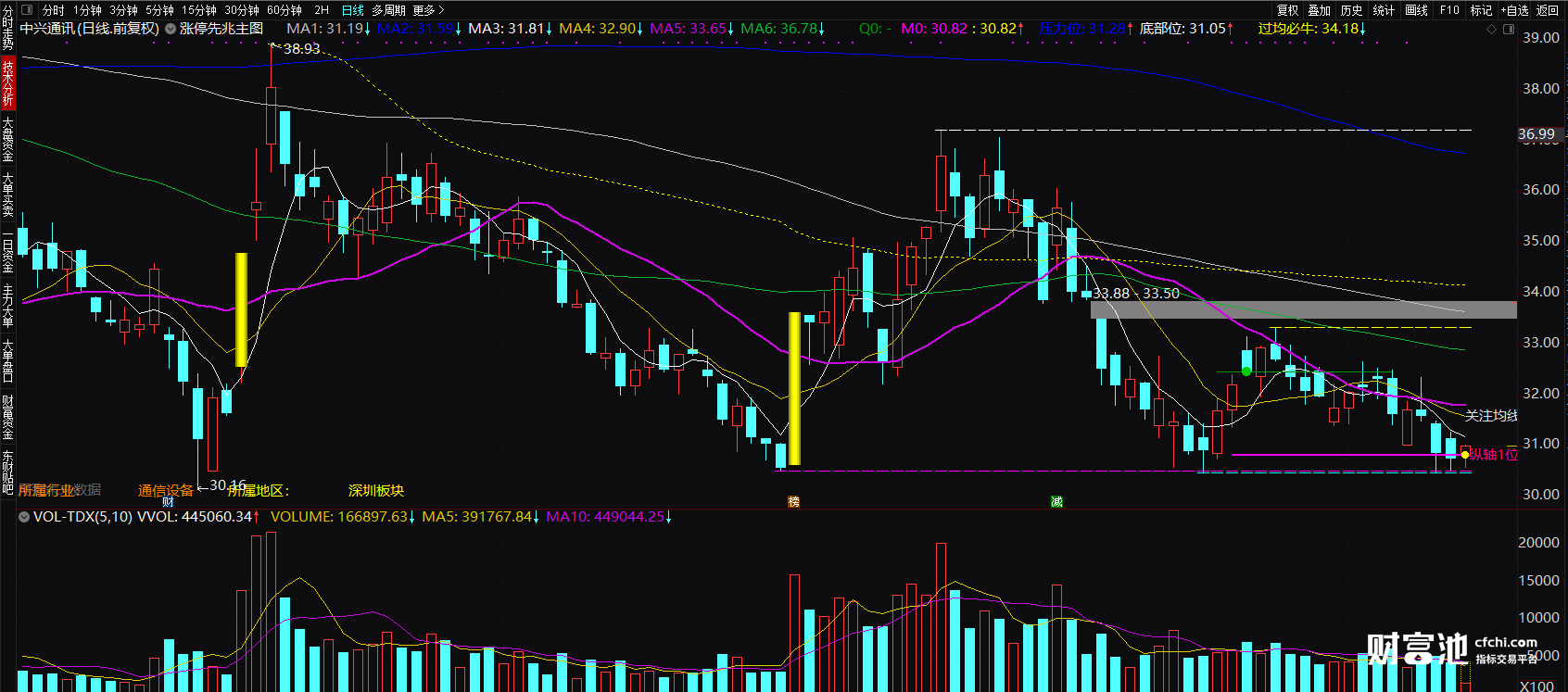Expand the 张停先兆主图 indicator dropdown
Image resolution: width=1568 pixels, height=692 pixels.
171,30
